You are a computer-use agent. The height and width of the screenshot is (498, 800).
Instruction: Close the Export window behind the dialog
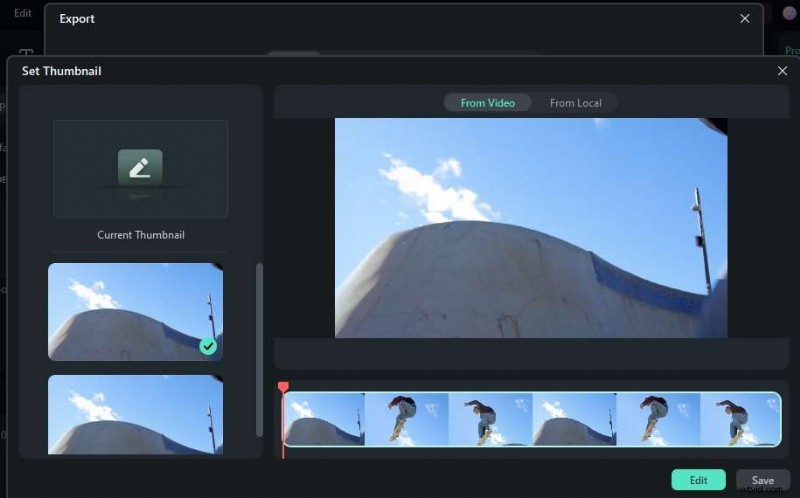pos(744,18)
